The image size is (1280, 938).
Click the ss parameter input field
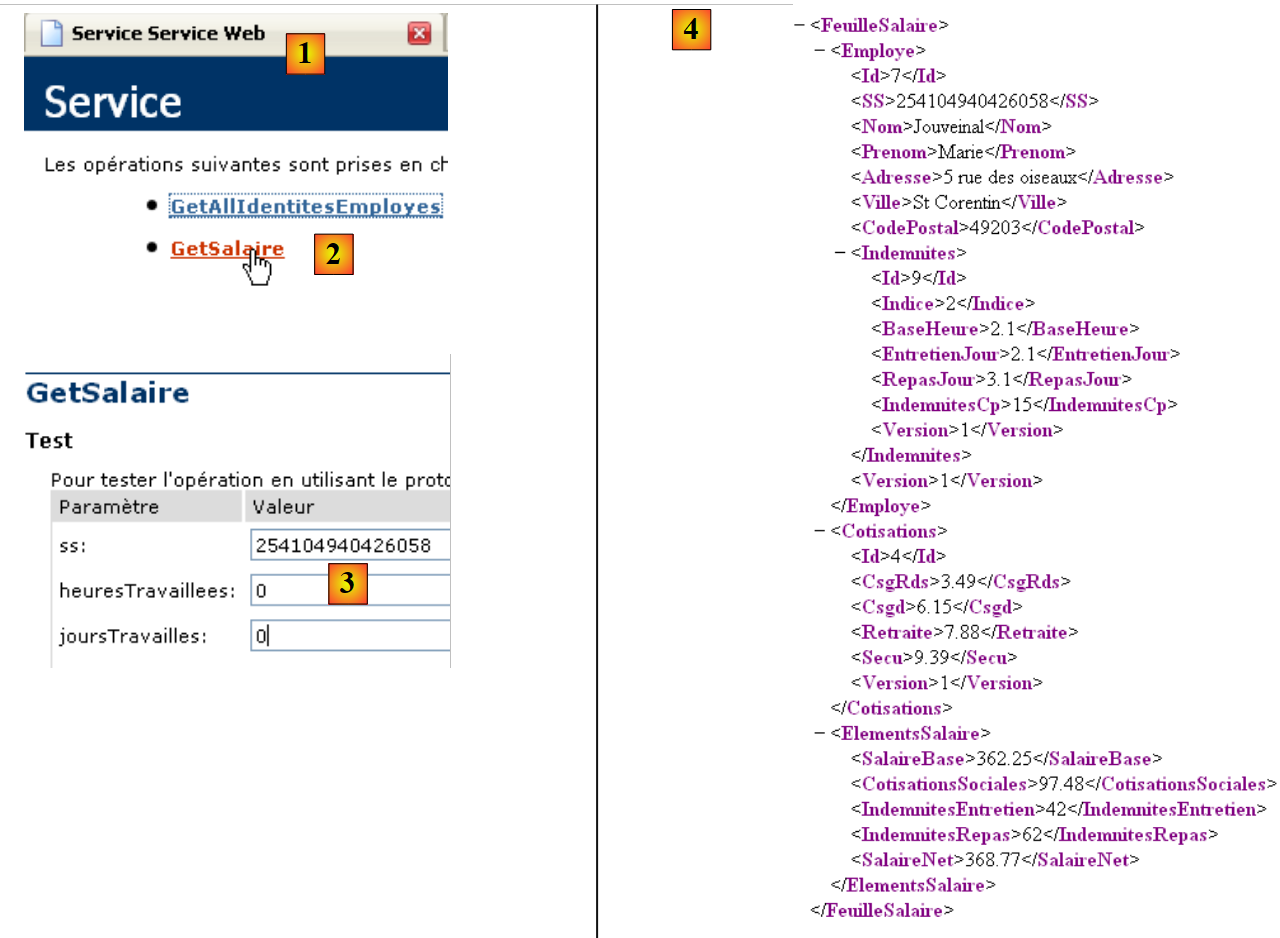pos(350,546)
